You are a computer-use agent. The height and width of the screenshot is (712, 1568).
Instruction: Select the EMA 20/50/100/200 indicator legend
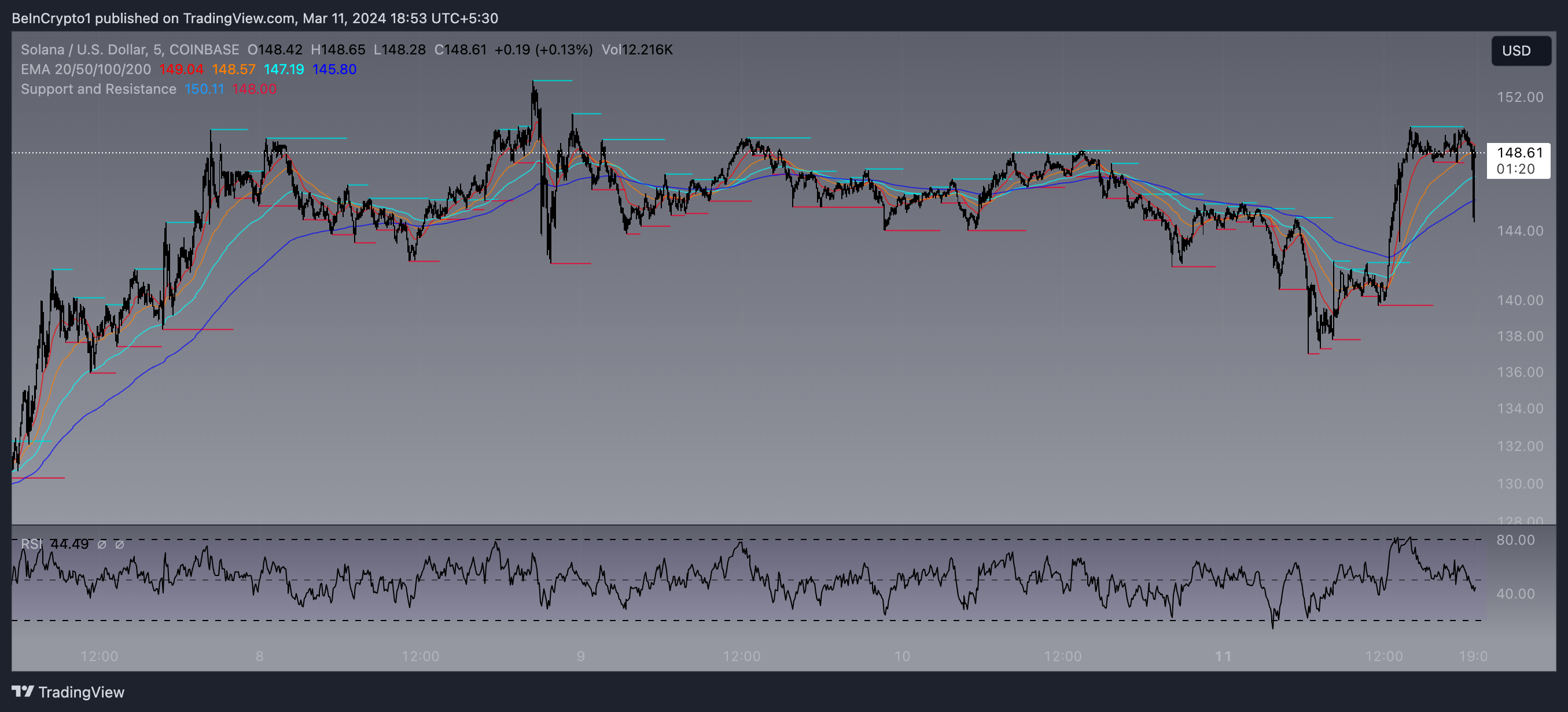point(85,69)
